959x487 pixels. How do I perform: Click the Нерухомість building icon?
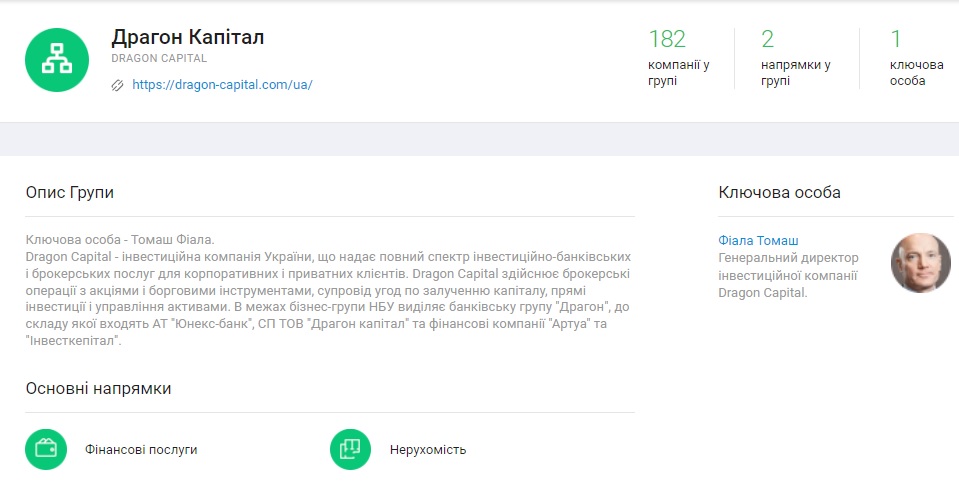coord(350,449)
